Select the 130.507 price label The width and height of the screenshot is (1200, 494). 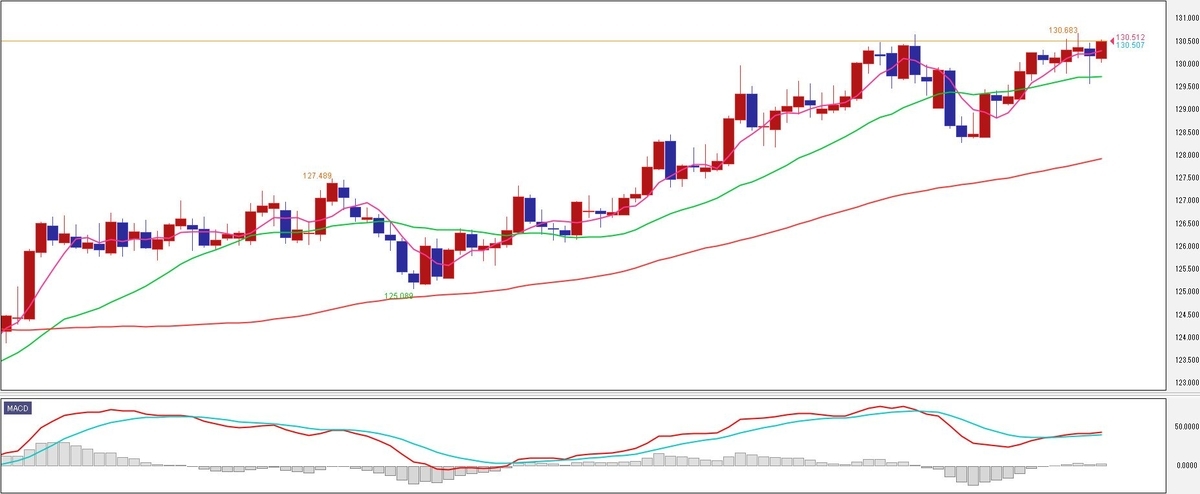[x=1130, y=45]
